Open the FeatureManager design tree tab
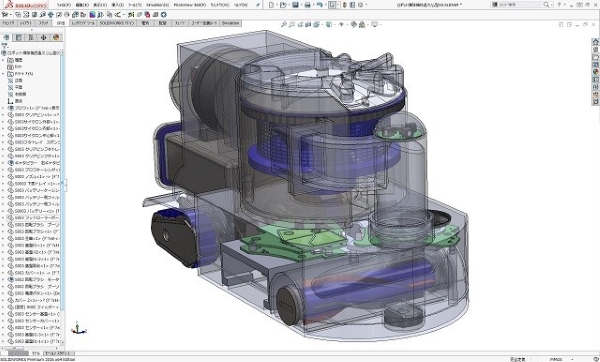This screenshot has width=600, height=362. pyautogui.click(x=6, y=38)
